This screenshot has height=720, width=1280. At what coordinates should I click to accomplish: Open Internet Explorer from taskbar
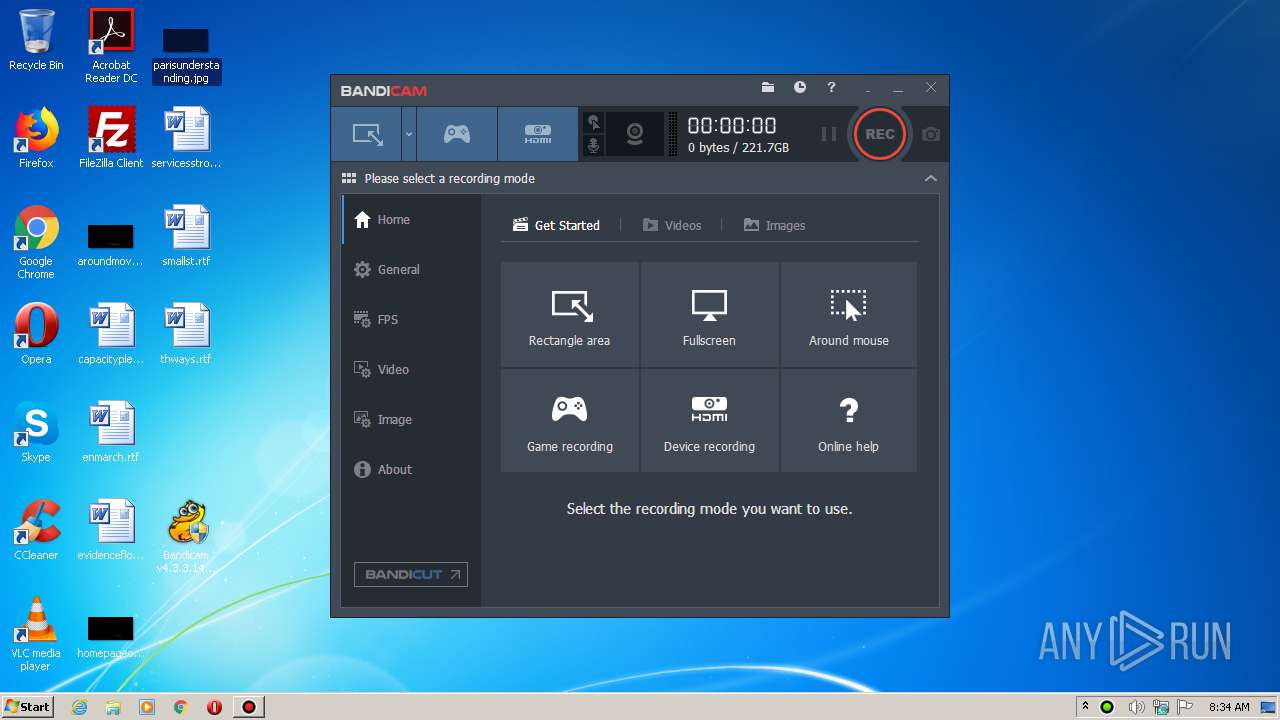tap(79, 707)
